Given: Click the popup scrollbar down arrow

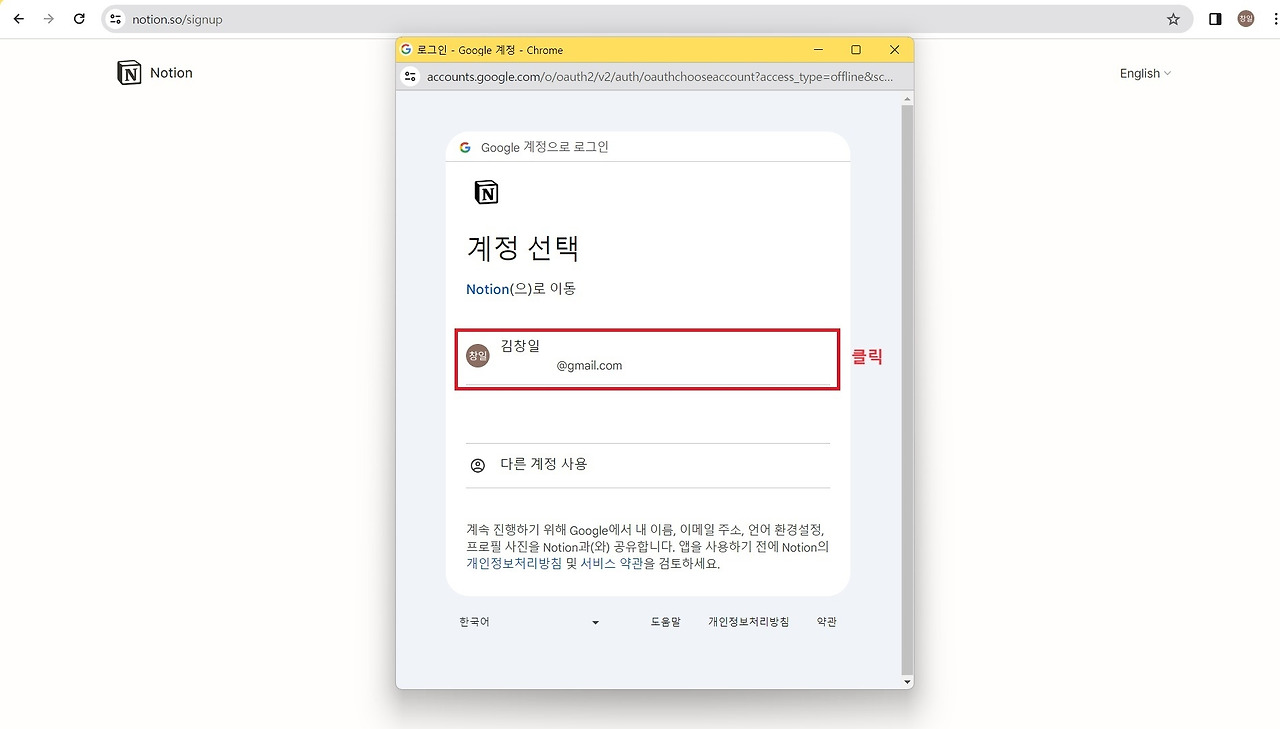Looking at the screenshot, I should click(907, 682).
